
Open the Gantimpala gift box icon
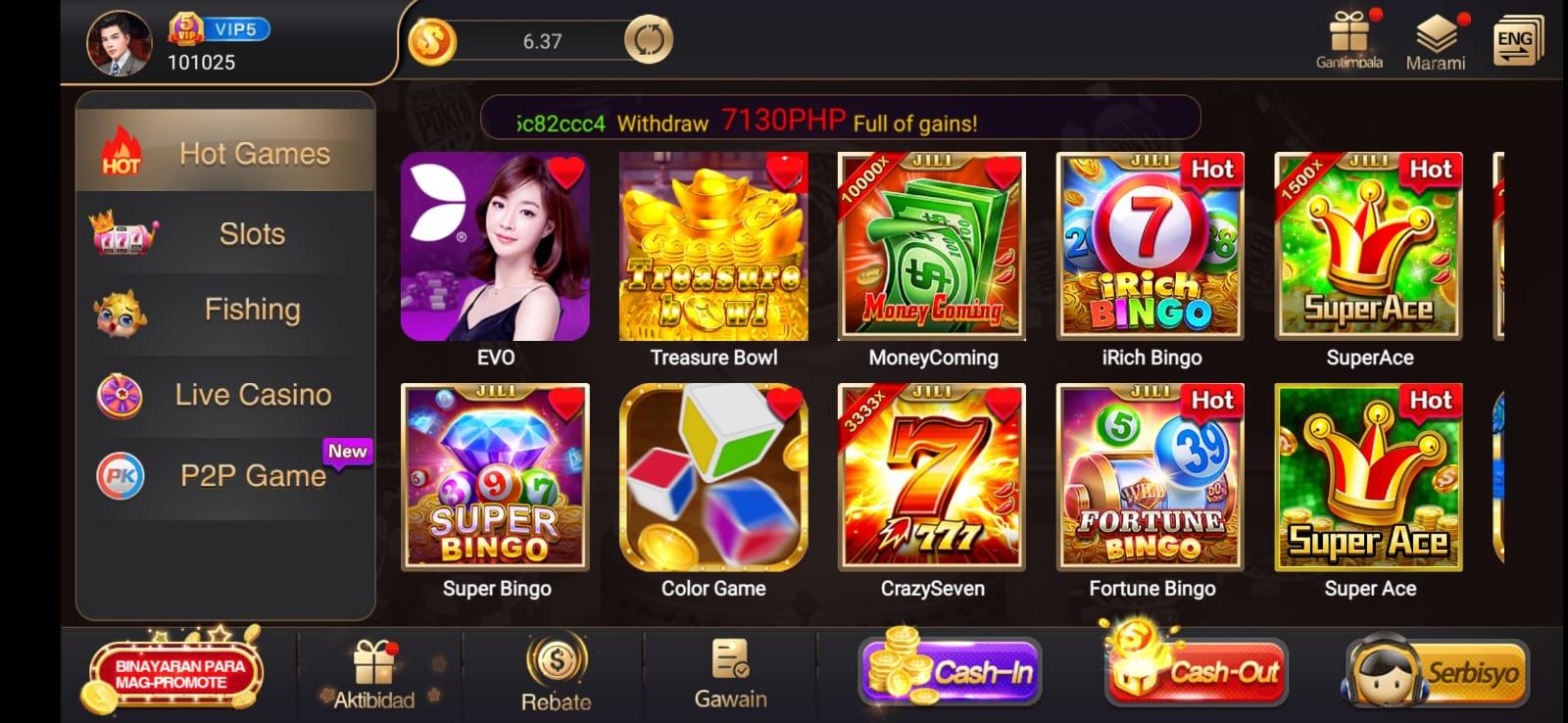pos(1349,33)
